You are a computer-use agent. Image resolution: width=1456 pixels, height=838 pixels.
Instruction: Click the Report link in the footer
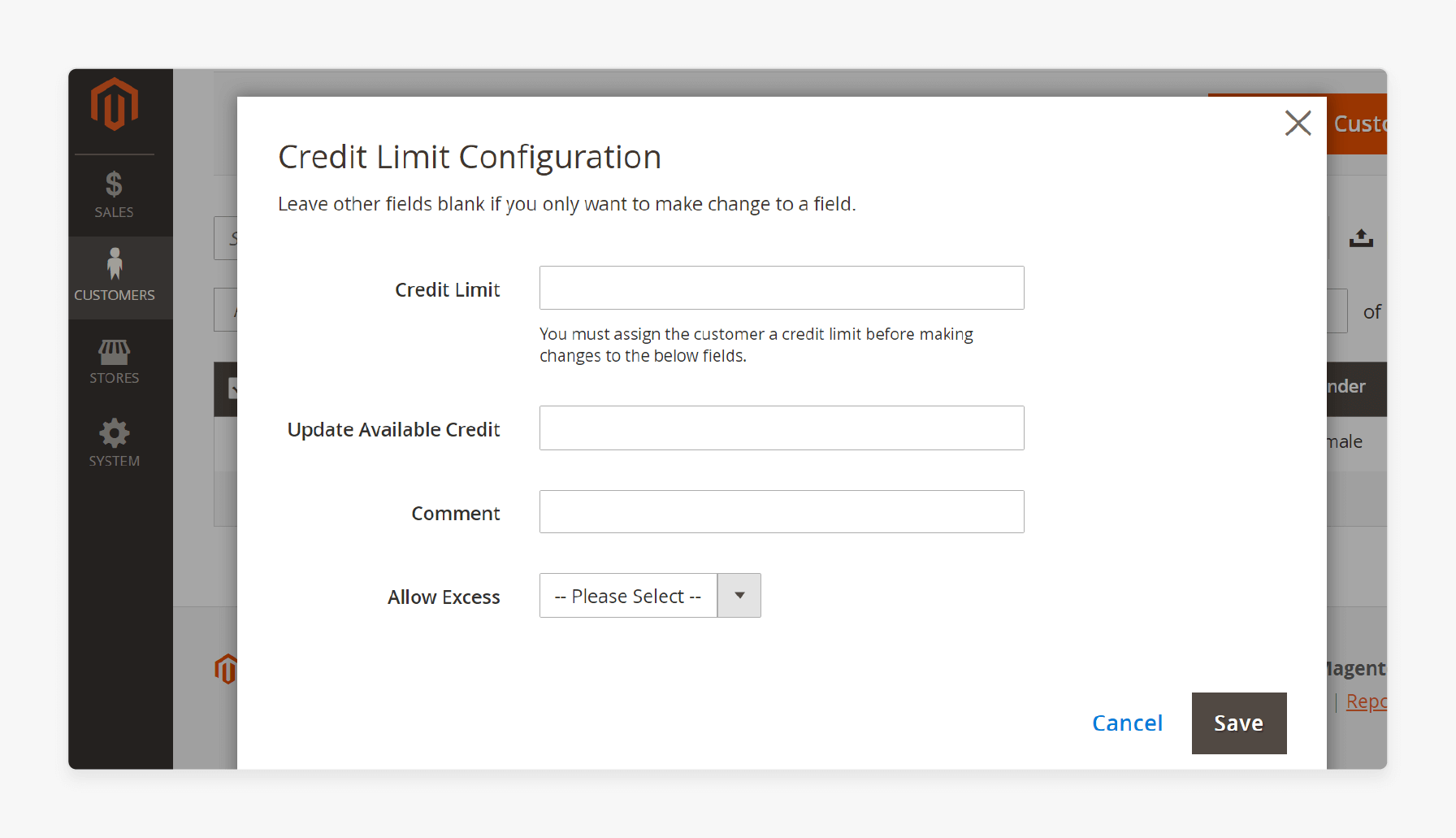(x=1367, y=701)
